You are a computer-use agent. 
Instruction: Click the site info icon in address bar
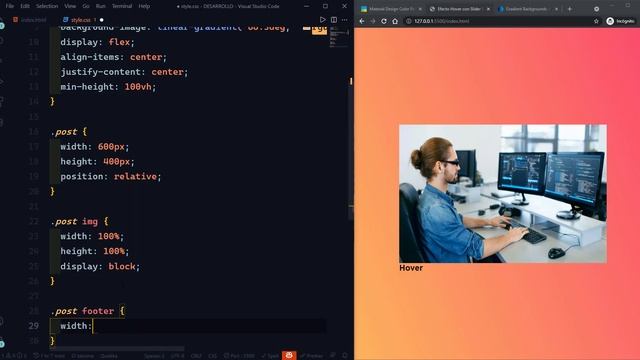(409, 21)
